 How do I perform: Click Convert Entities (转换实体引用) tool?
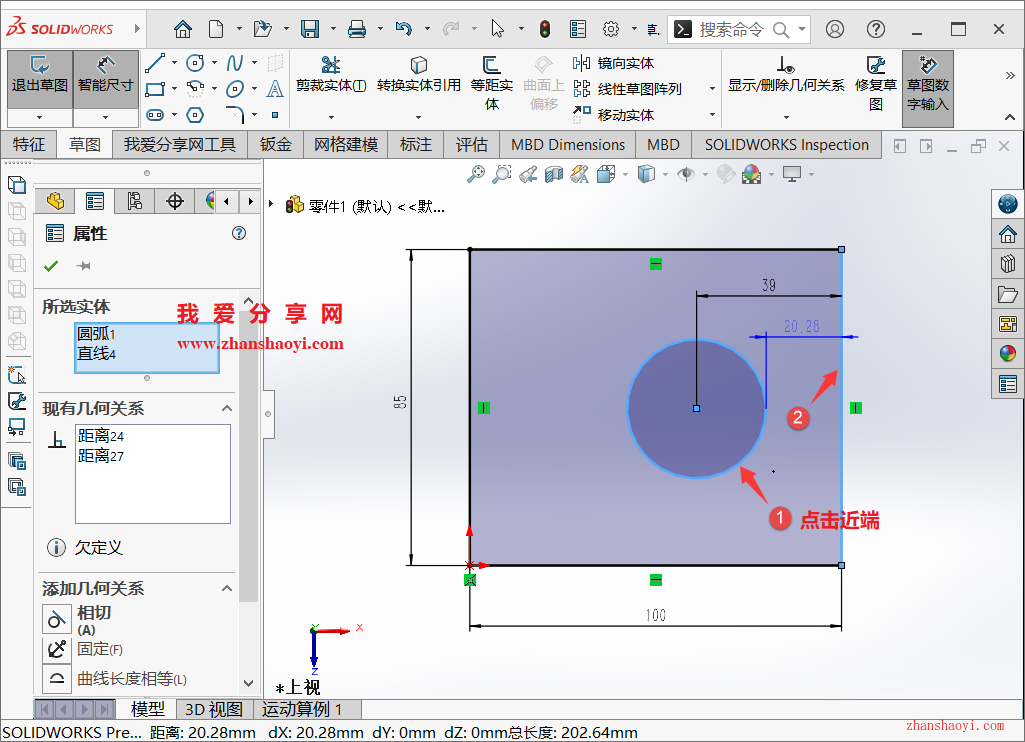pos(418,75)
